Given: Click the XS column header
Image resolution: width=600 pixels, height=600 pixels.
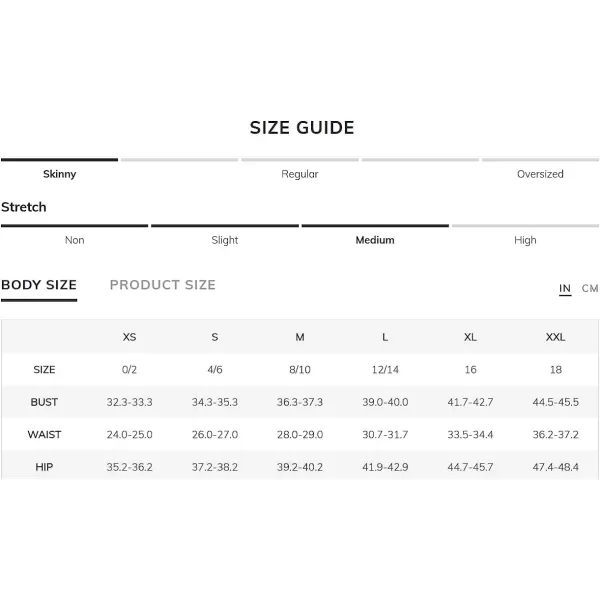Looking at the screenshot, I should (129, 337).
